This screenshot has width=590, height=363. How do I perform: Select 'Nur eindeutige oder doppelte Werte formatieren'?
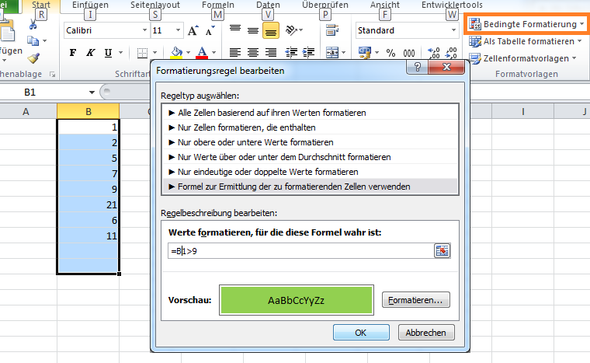310,172
